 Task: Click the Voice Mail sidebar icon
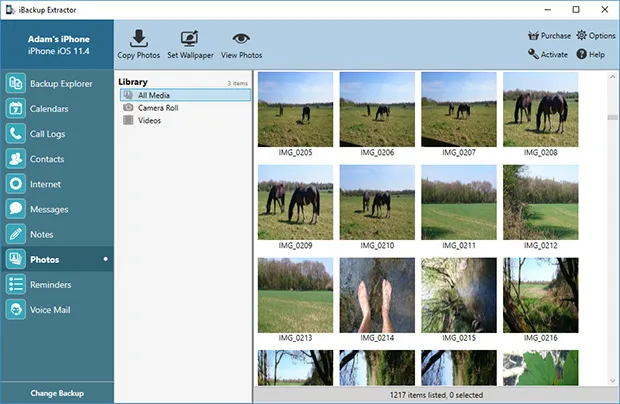pyautogui.click(x=16, y=310)
